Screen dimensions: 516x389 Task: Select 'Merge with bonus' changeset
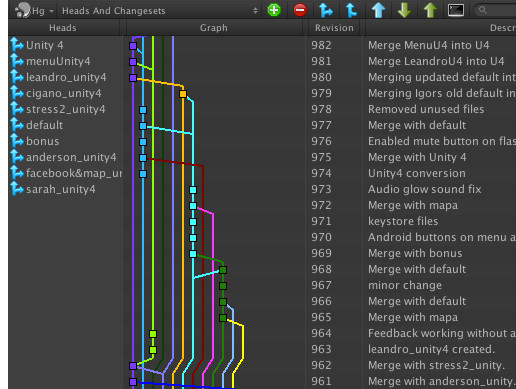[x=415, y=253]
